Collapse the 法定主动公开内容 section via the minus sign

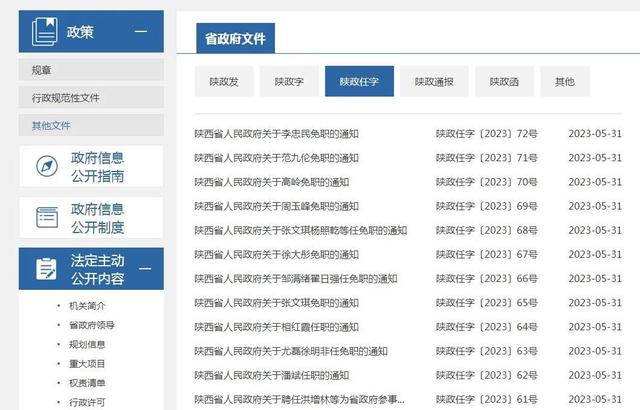point(145,269)
